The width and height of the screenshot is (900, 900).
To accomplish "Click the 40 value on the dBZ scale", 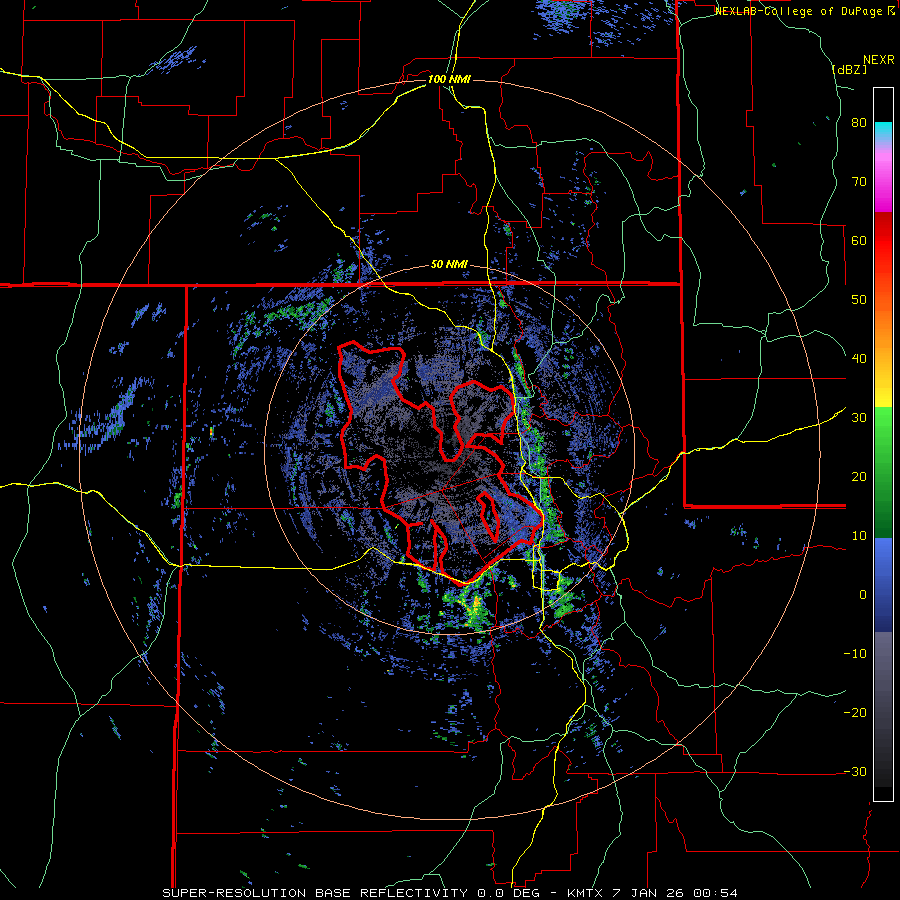I will [859, 359].
